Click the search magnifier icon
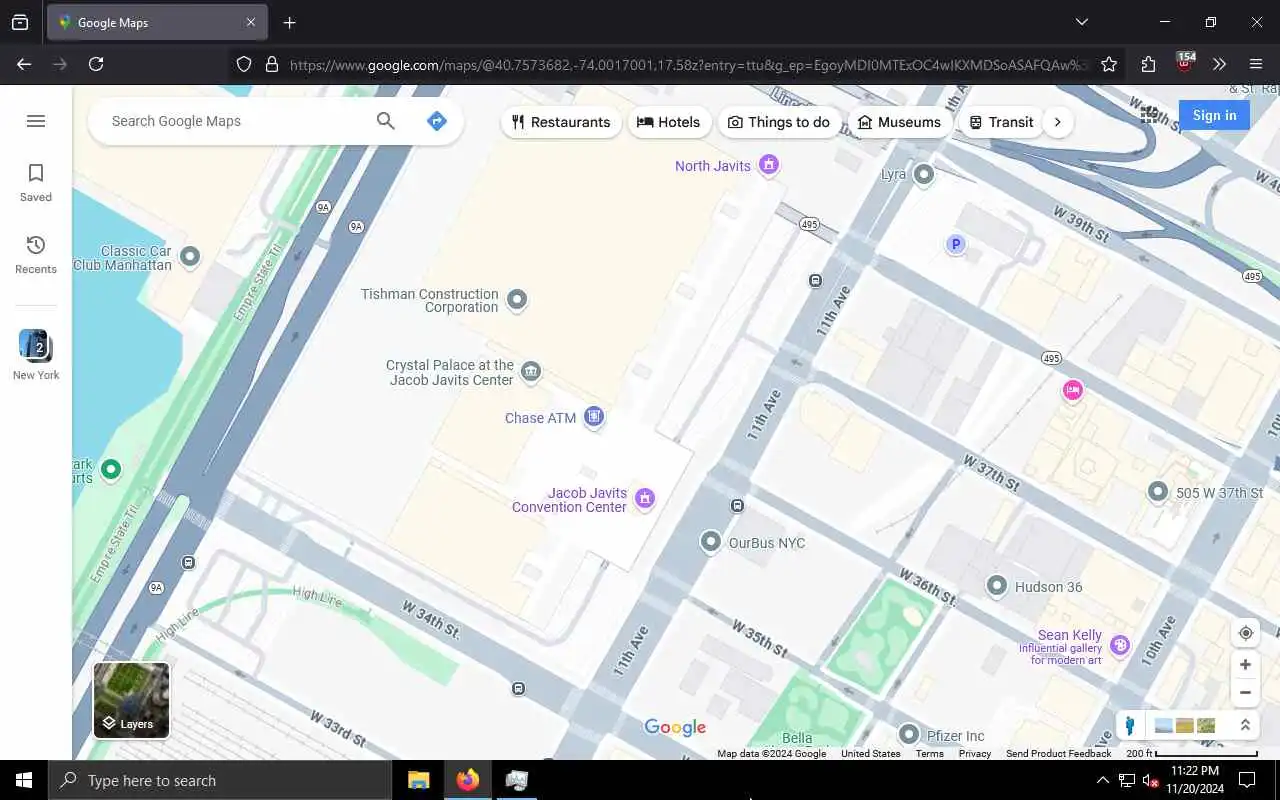 point(386,121)
